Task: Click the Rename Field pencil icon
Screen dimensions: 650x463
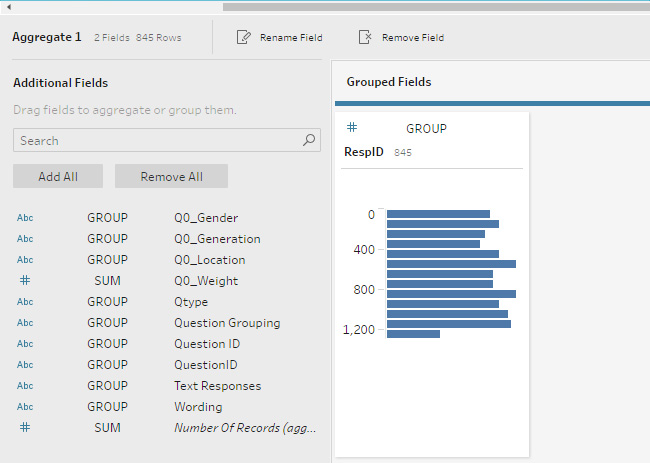Action: [x=243, y=37]
